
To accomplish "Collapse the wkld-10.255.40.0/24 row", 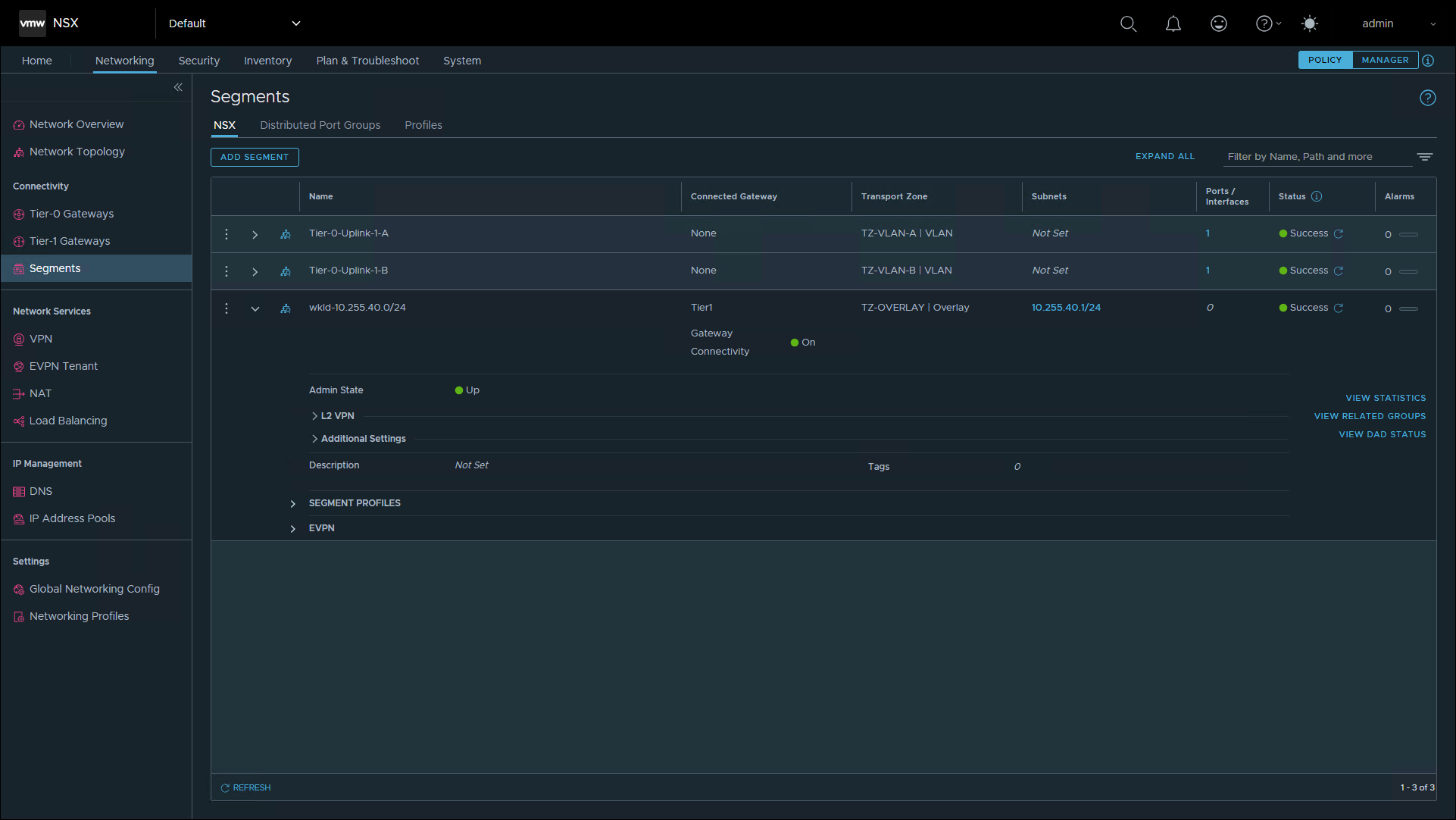I will (255, 309).
